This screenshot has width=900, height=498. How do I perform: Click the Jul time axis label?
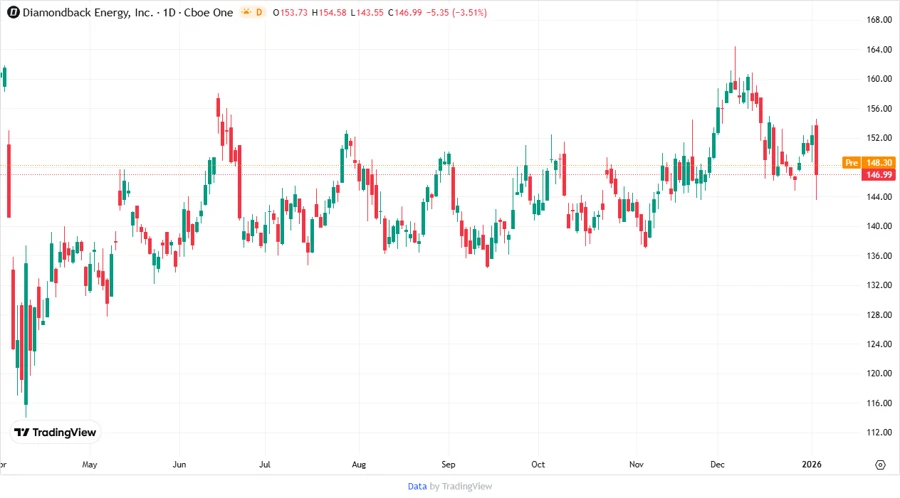[265, 465]
